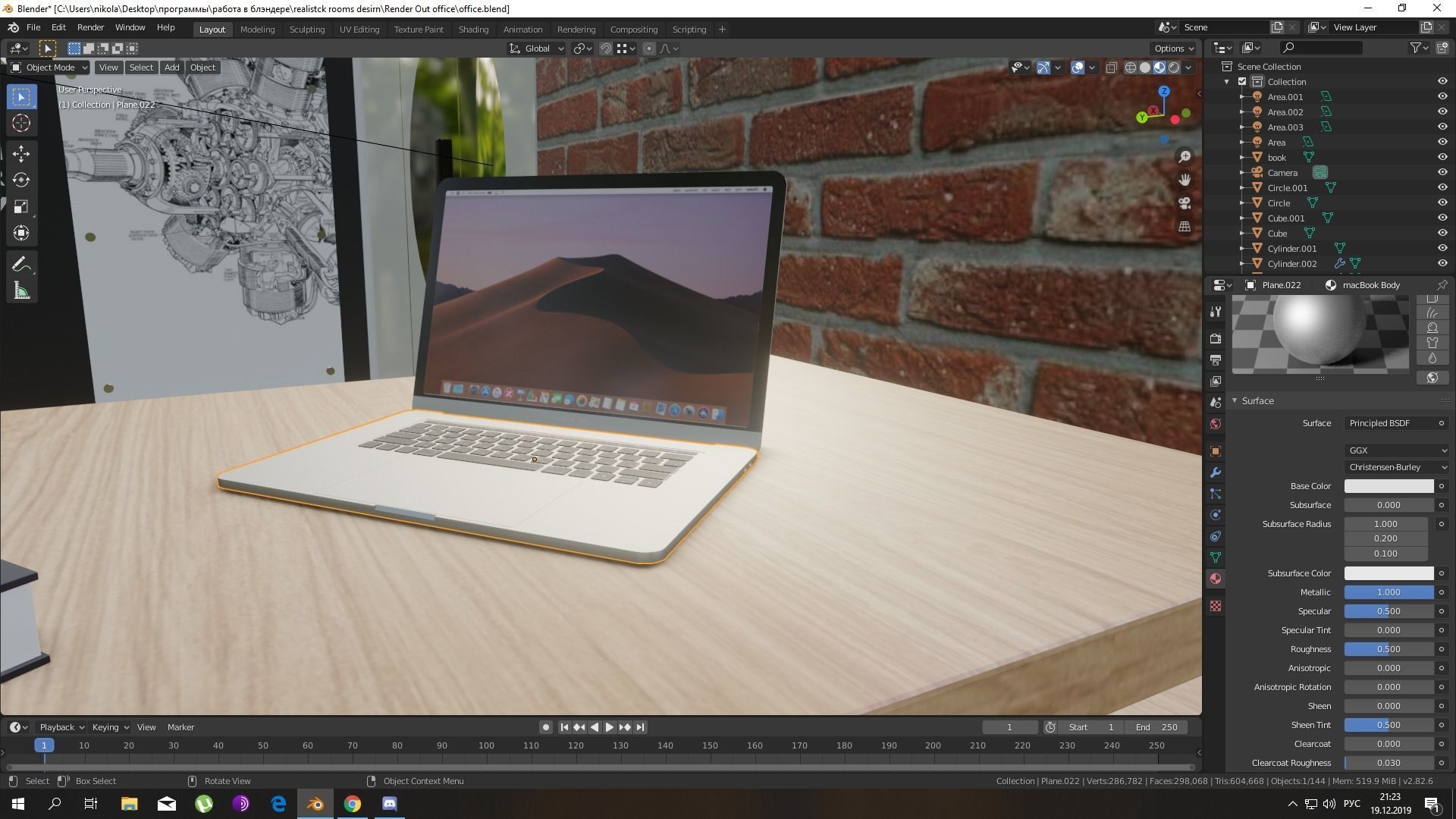
Task: Open Discord from Windows taskbar
Action: pyautogui.click(x=390, y=804)
